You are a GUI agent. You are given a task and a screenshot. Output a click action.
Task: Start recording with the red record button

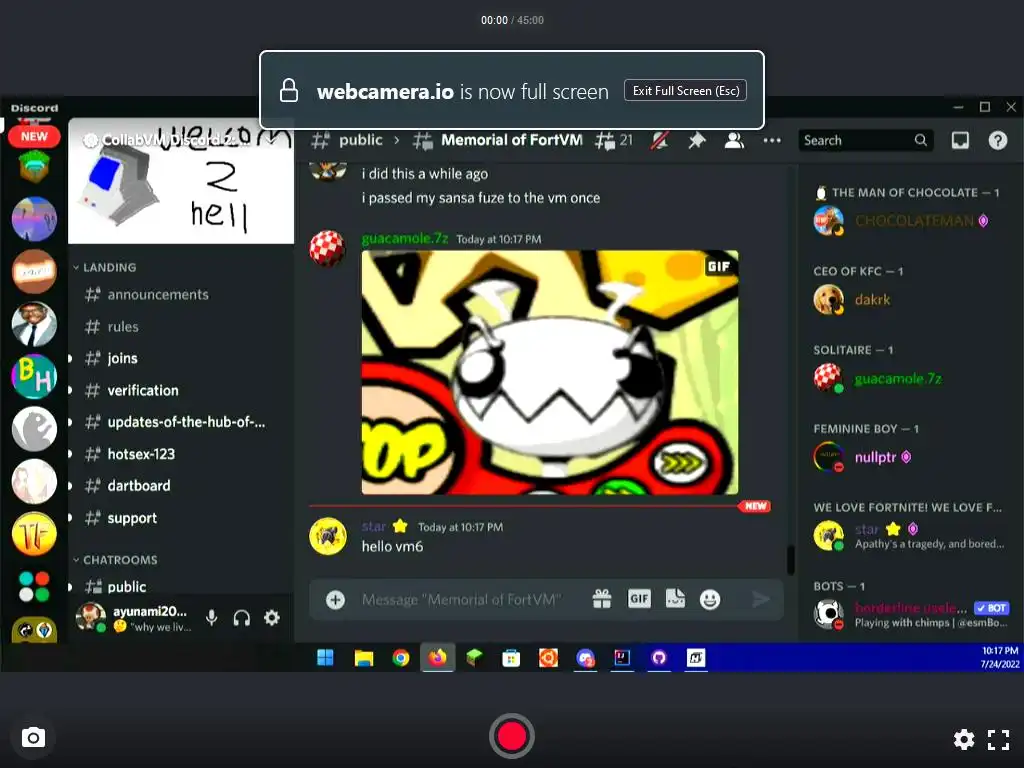click(511, 736)
